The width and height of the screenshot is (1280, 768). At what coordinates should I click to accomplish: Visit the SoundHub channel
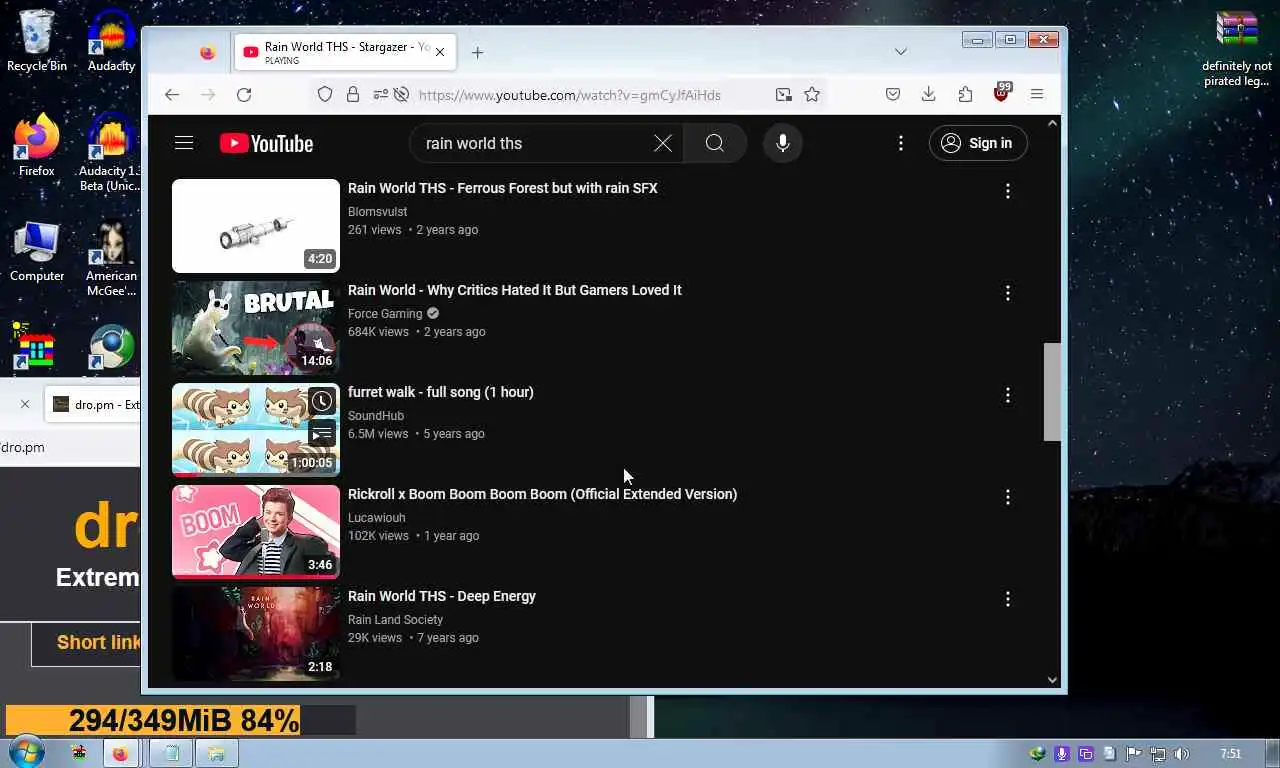click(x=376, y=416)
